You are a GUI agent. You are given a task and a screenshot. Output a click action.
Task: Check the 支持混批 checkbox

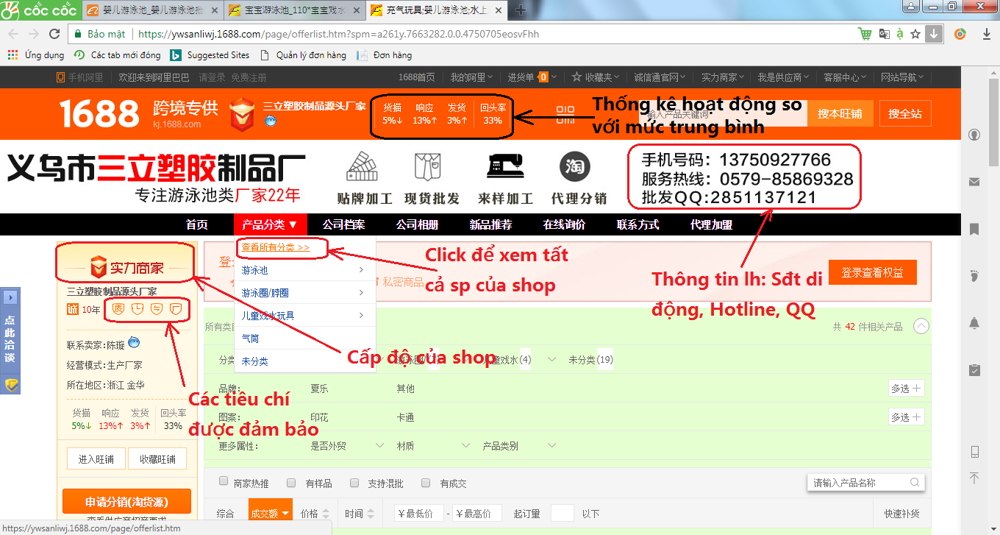point(354,482)
